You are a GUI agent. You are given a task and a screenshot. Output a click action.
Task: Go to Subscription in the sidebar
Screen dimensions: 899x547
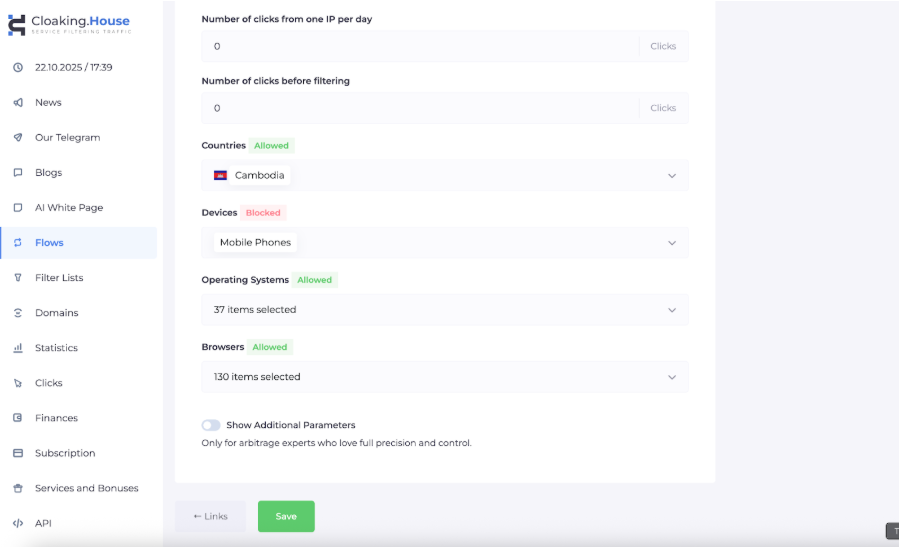[65, 453]
